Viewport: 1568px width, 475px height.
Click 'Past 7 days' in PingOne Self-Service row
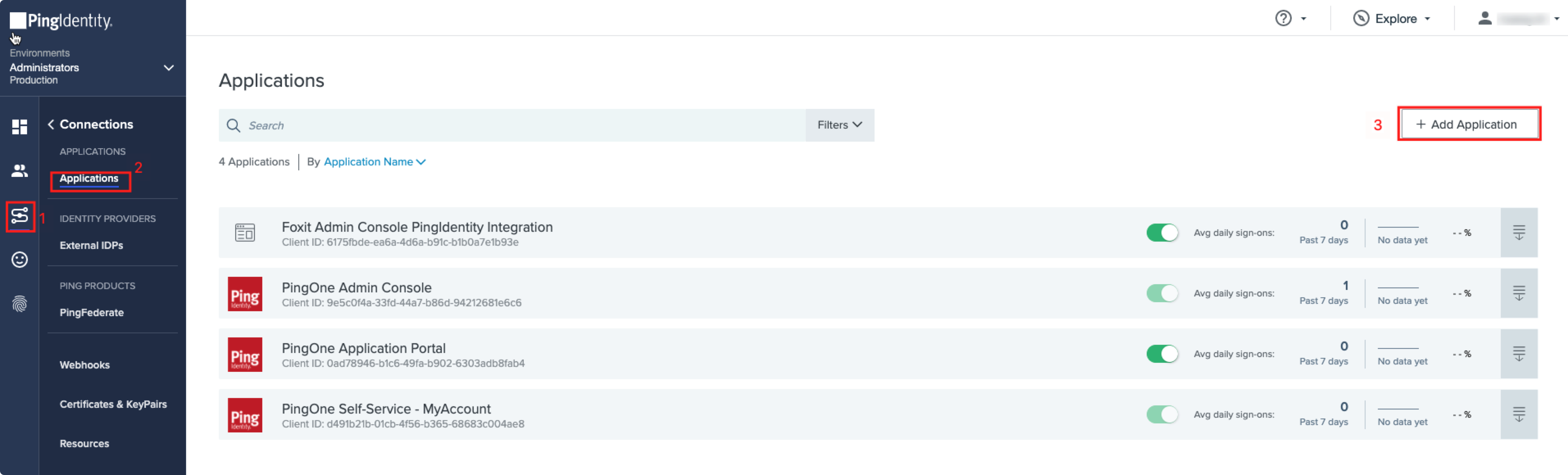pyautogui.click(x=1323, y=422)
